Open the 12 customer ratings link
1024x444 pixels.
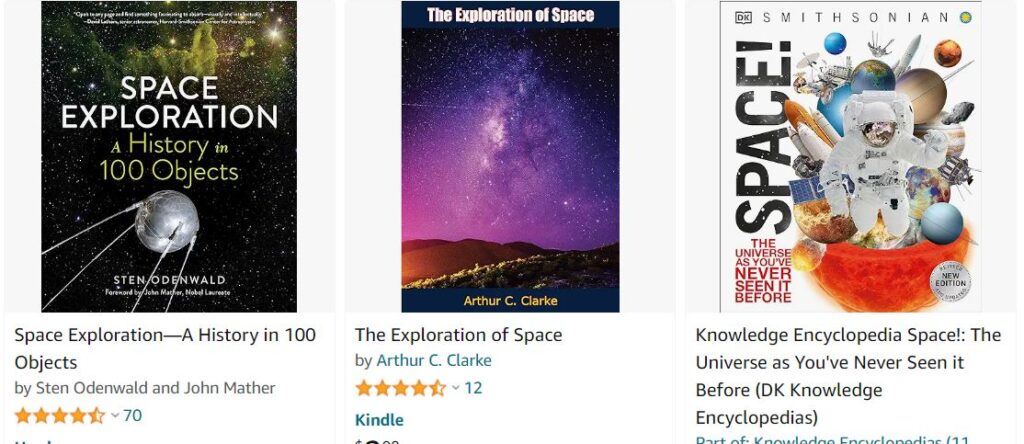pyautogui.click(x=473, y=388)
